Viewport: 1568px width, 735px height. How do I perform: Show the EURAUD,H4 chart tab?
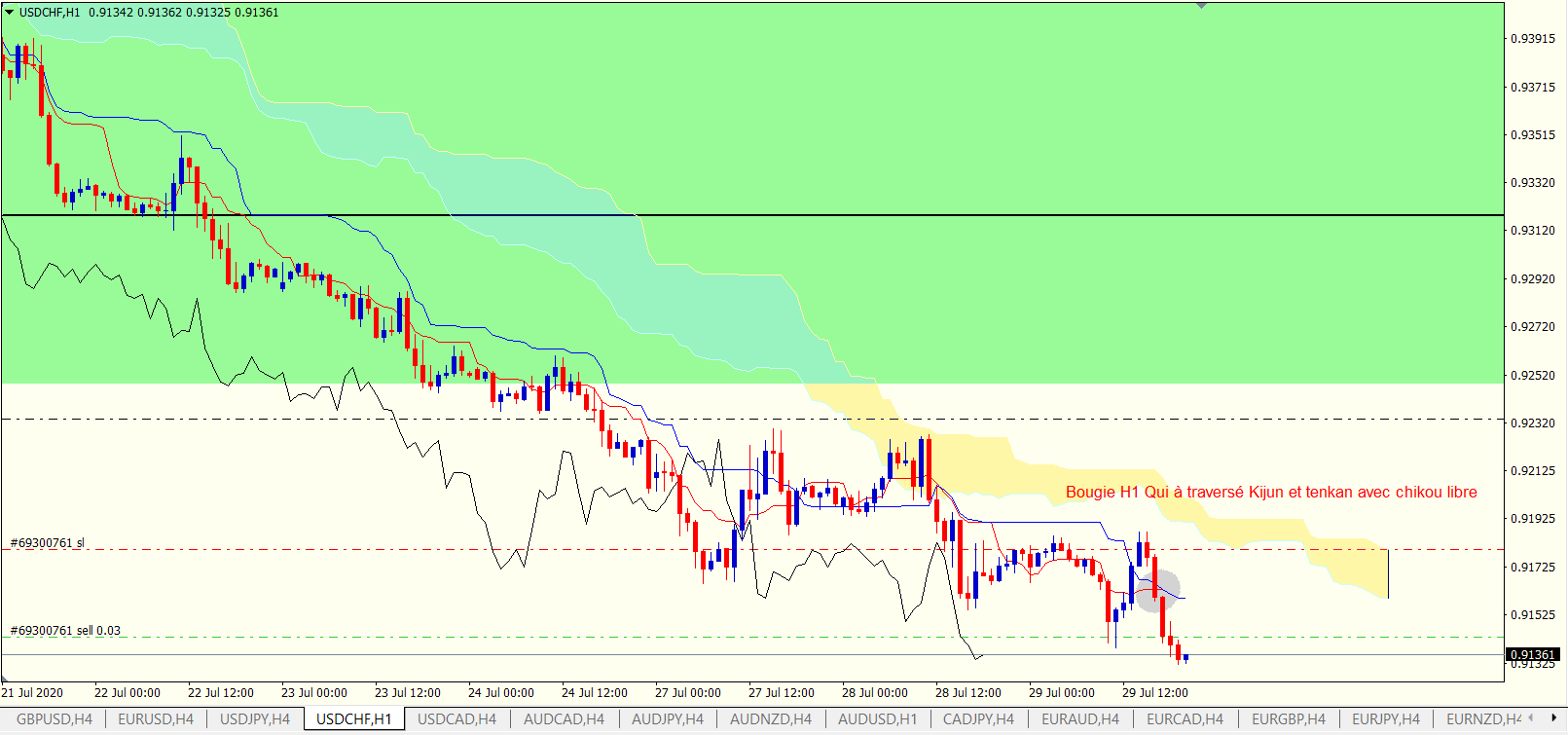(x=1080, y=719)
